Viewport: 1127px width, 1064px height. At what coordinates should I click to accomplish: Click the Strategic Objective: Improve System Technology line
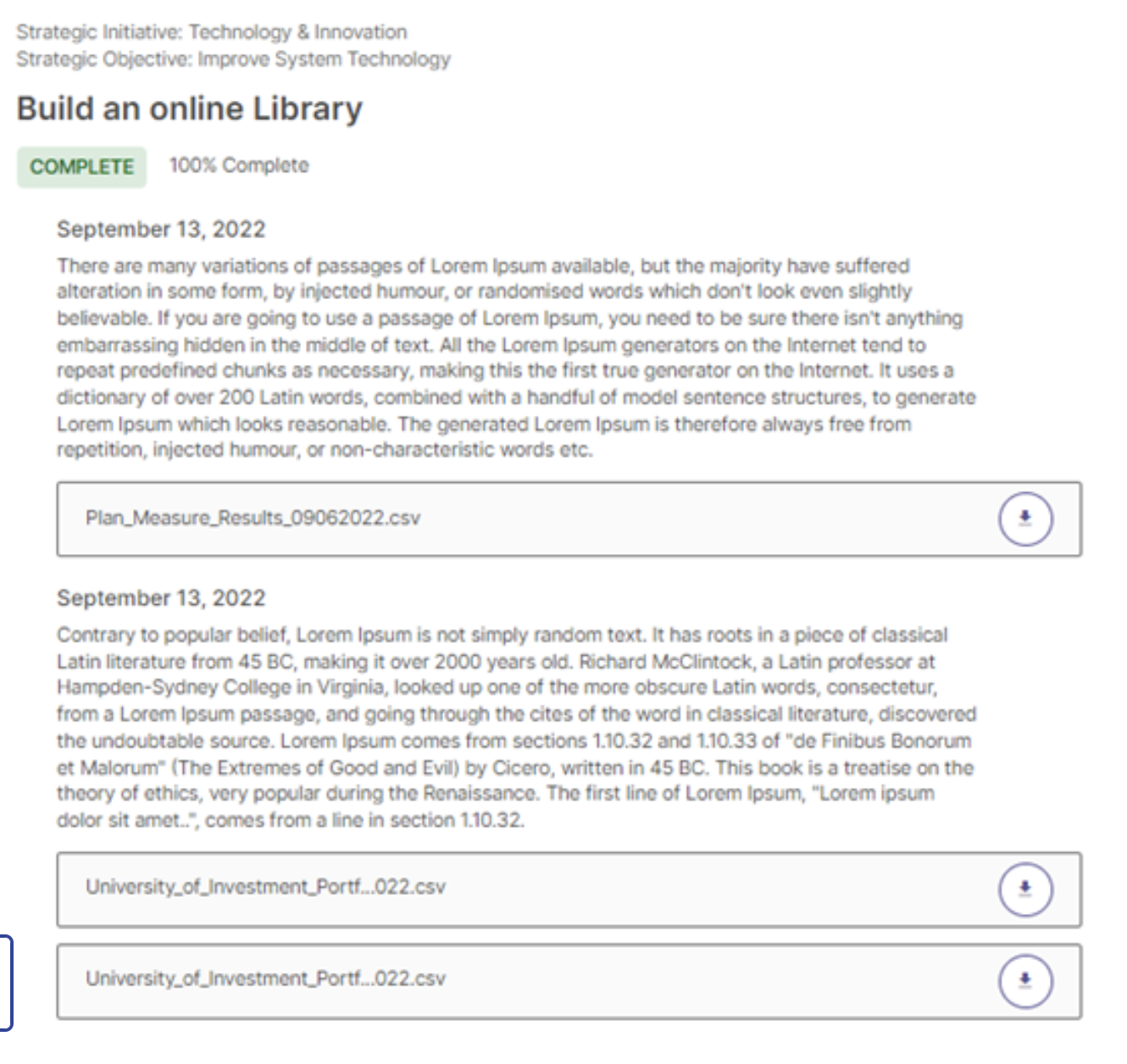(x=233, y=59)
